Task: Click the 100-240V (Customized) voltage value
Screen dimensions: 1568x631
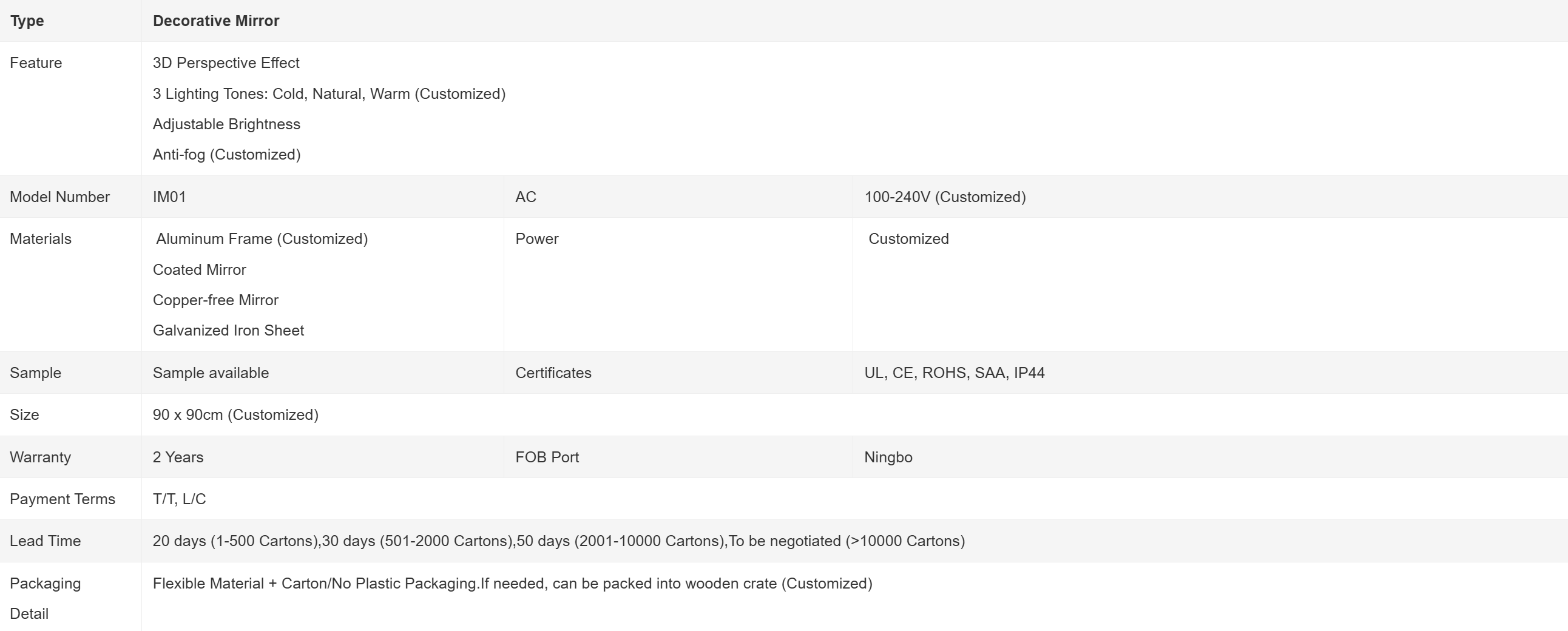Action: pyautogui.click(x=945, y=197)
